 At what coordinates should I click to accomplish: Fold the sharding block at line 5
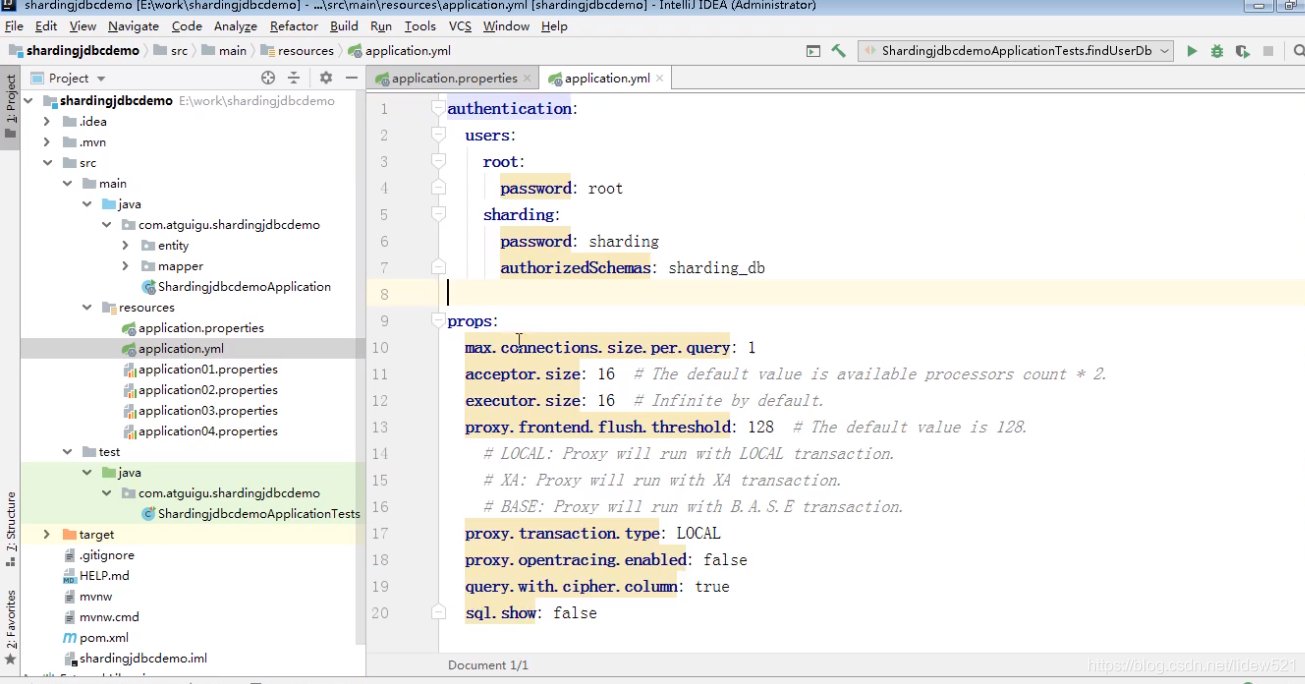[x=438, y=214]
